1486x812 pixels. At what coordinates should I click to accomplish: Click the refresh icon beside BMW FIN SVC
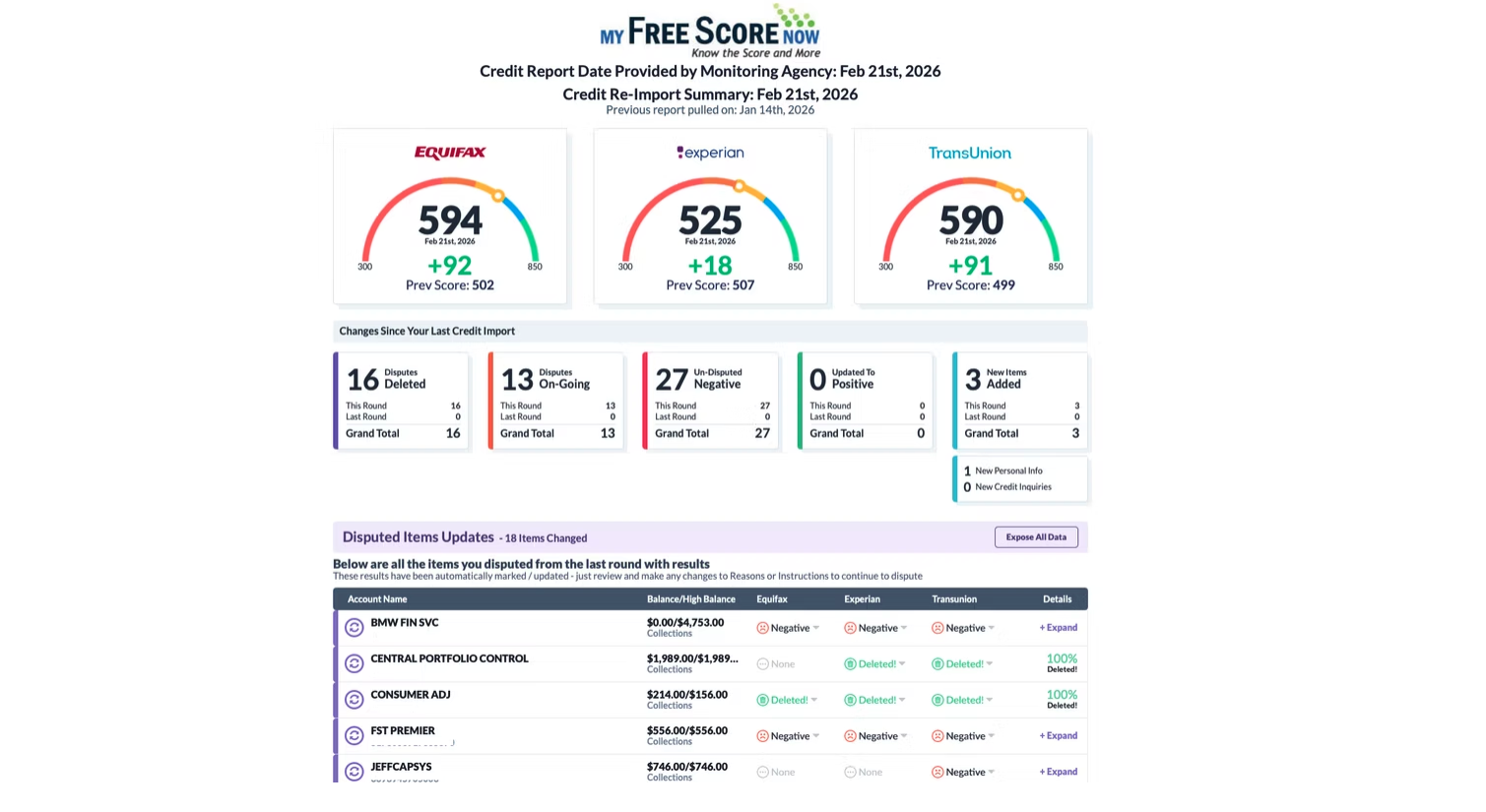[x=355, y=627]
